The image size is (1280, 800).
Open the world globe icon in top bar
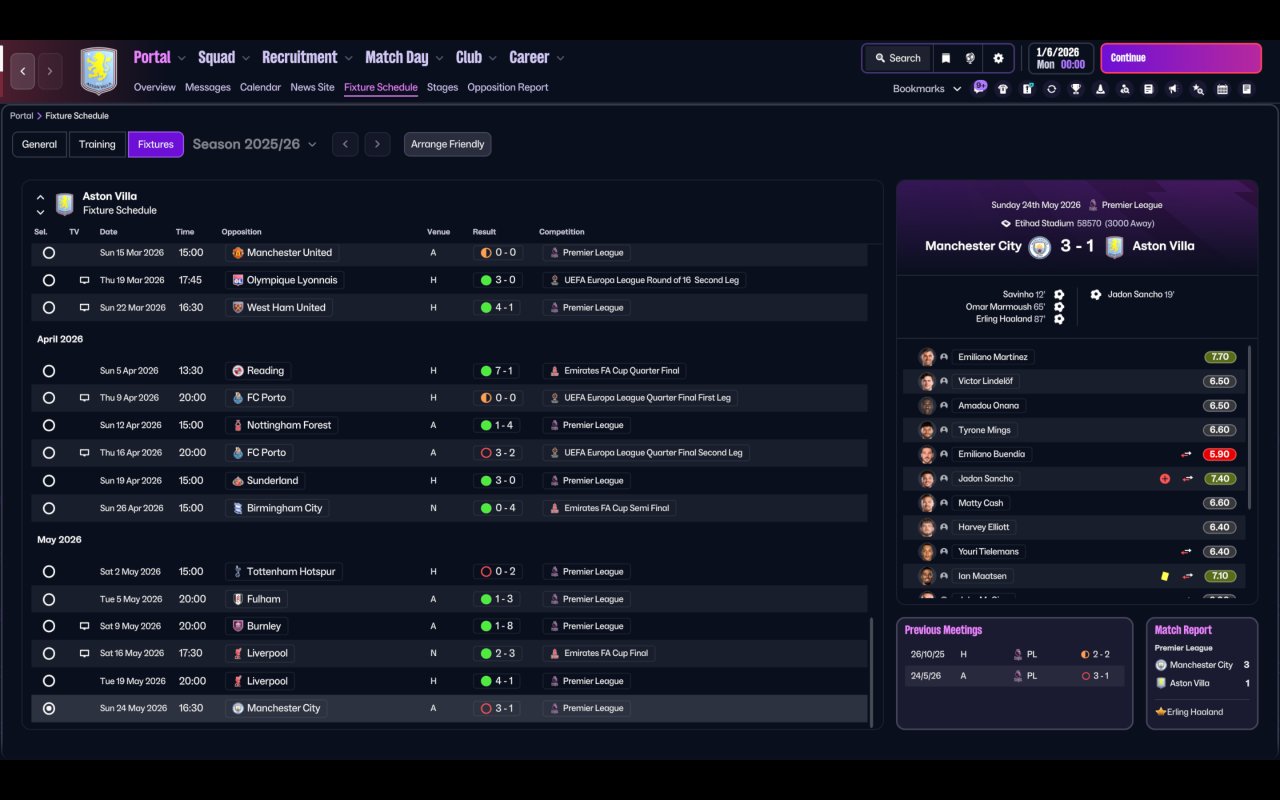pyautogui.click(x=970, y=58)
